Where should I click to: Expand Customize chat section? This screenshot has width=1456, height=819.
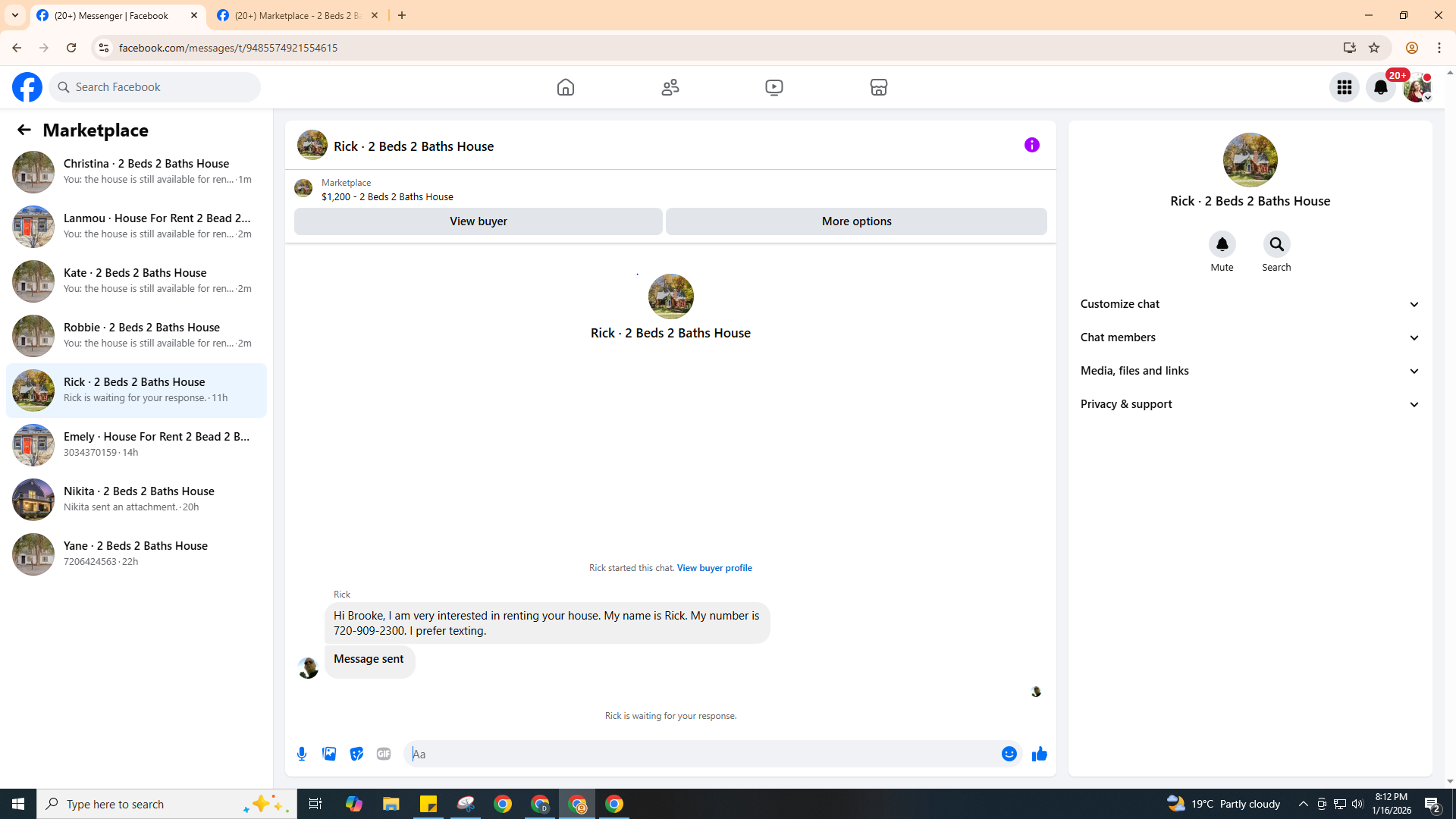[1250, 304]
